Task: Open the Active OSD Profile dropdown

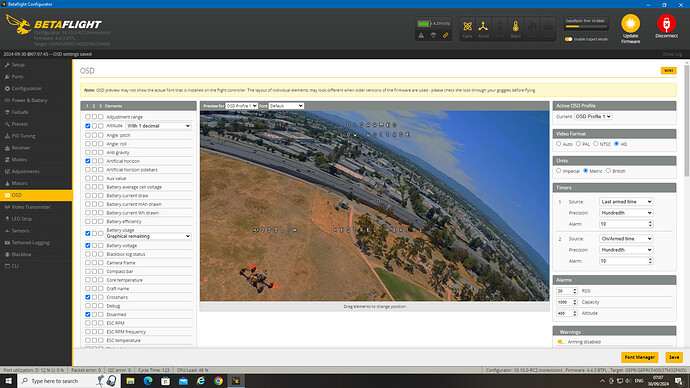Action: (593, 117)
